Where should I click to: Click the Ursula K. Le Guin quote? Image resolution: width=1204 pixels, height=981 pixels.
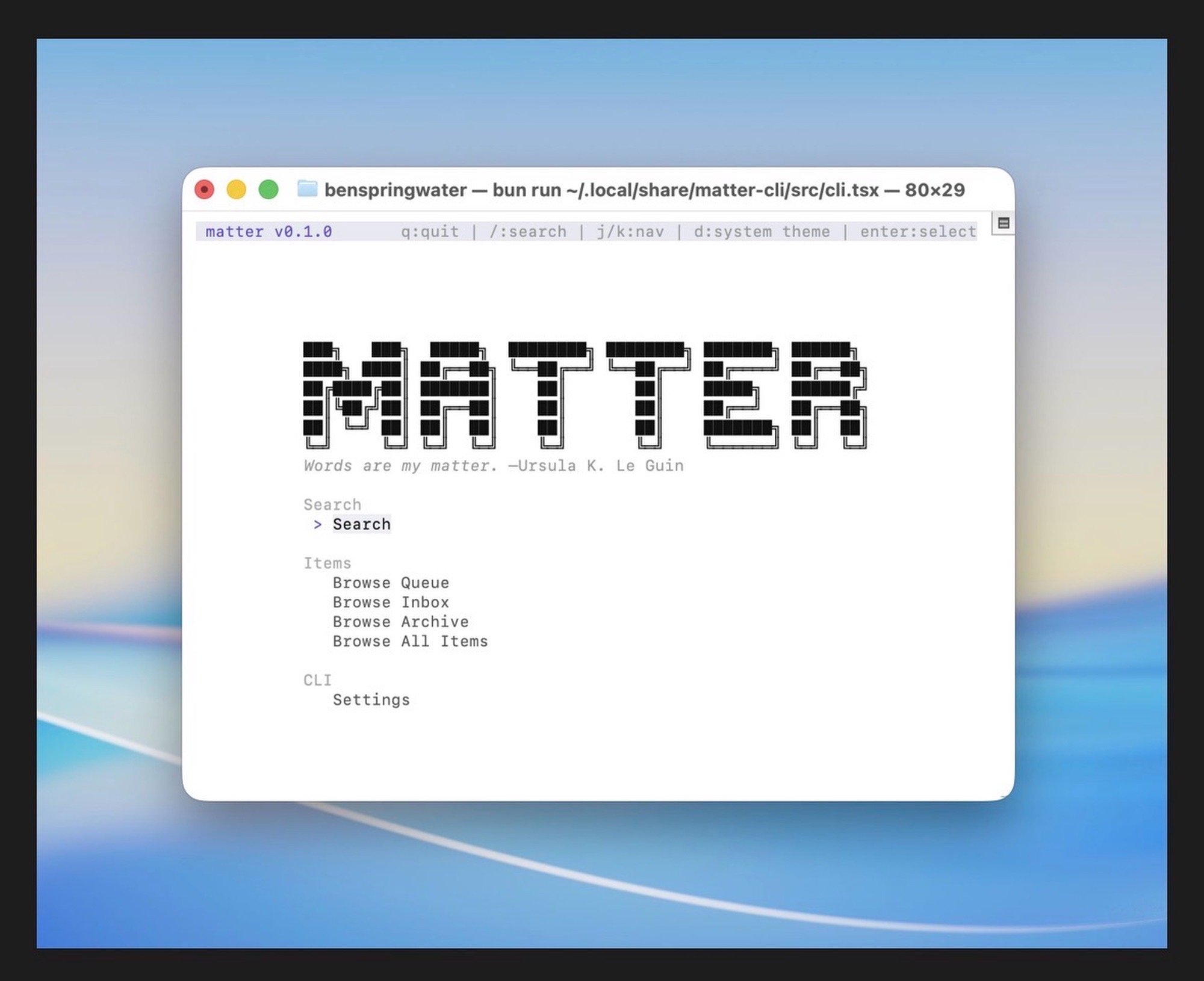tap(493, 466)
